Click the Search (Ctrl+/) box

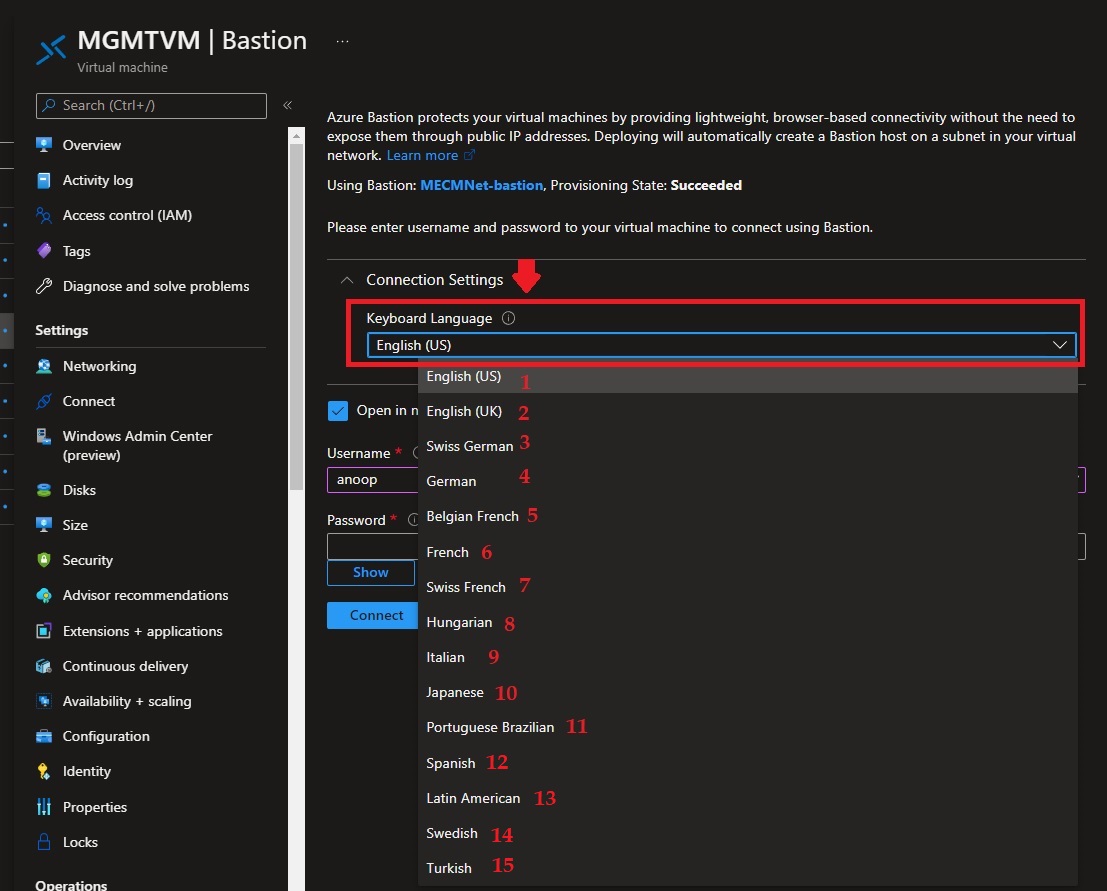point(151,105)
